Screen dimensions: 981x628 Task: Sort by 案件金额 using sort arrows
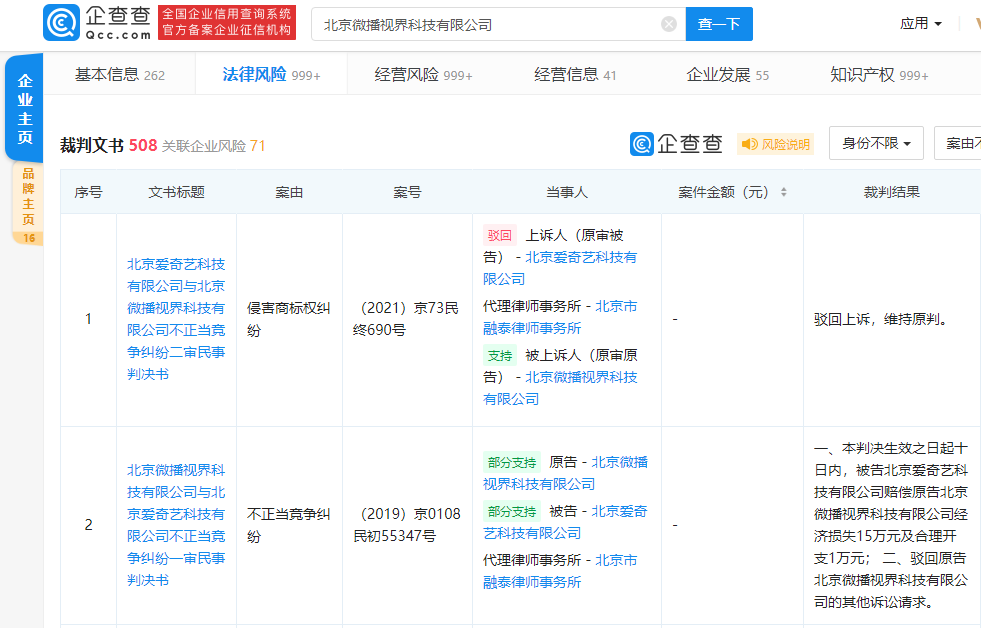(784, 192)
